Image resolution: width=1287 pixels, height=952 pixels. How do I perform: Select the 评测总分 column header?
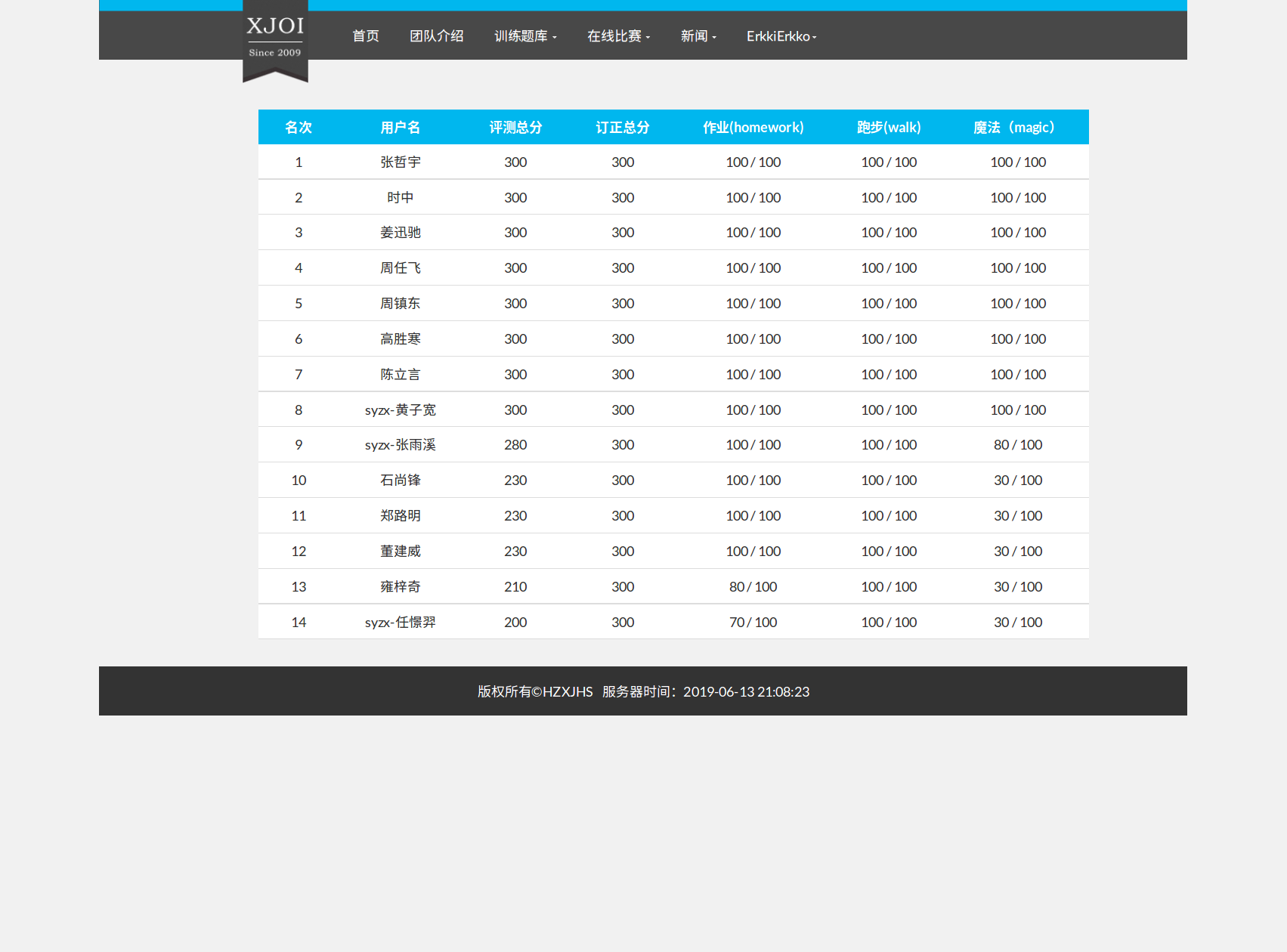pos(515,128)
